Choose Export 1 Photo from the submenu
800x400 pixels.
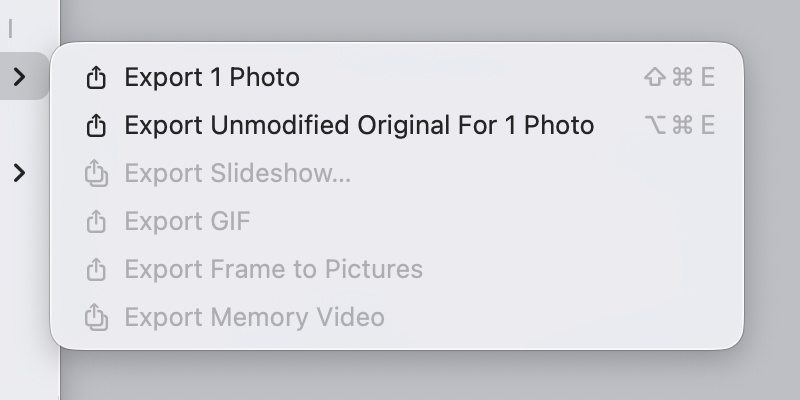pyautogui.click(x=212, y=77)
